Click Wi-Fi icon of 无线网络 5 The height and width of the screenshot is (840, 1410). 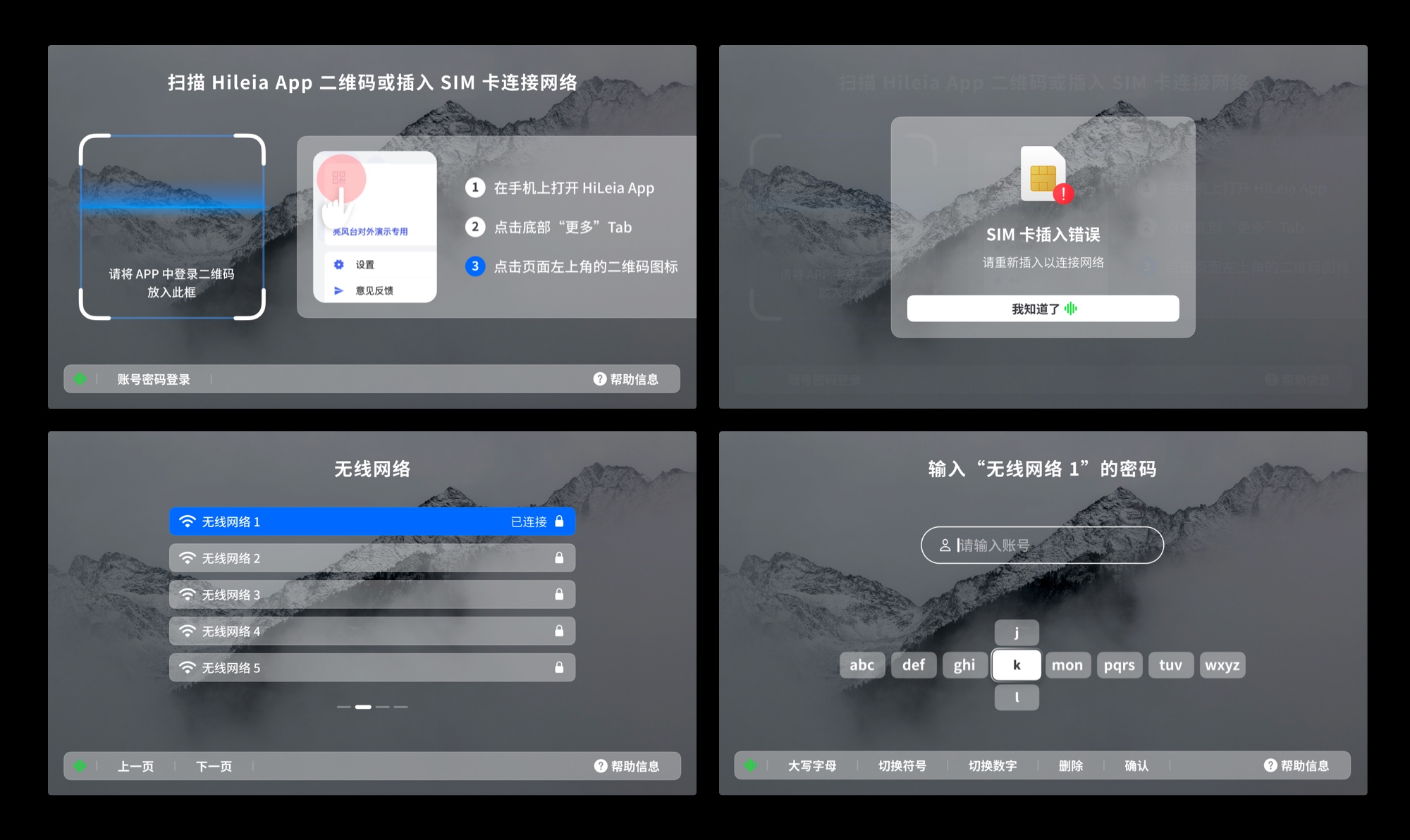tap(187, 667)
